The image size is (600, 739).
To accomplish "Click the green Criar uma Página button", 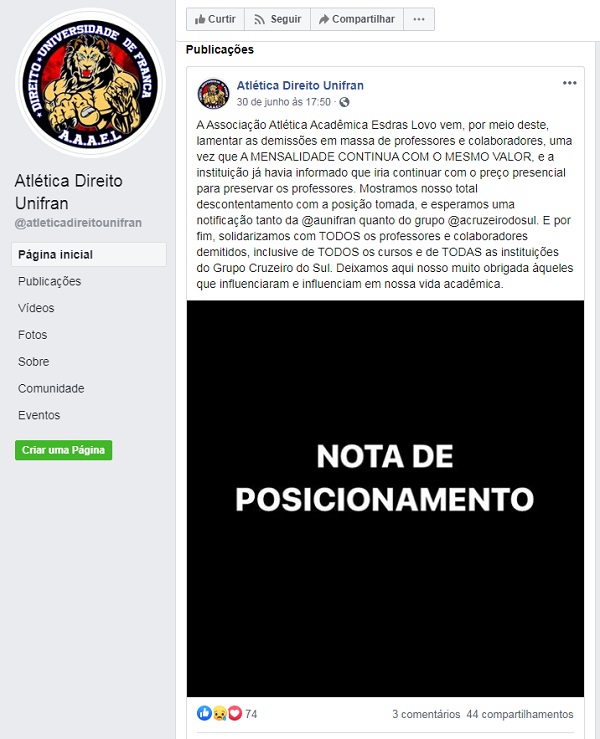I will point(64,450).
